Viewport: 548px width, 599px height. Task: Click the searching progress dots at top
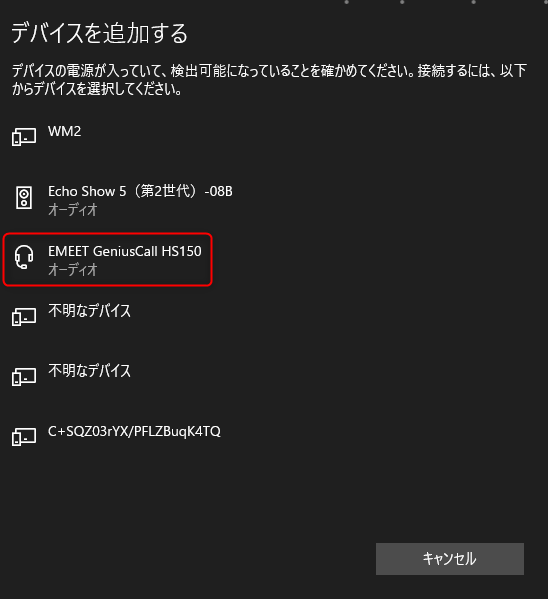tap(445, 2)
